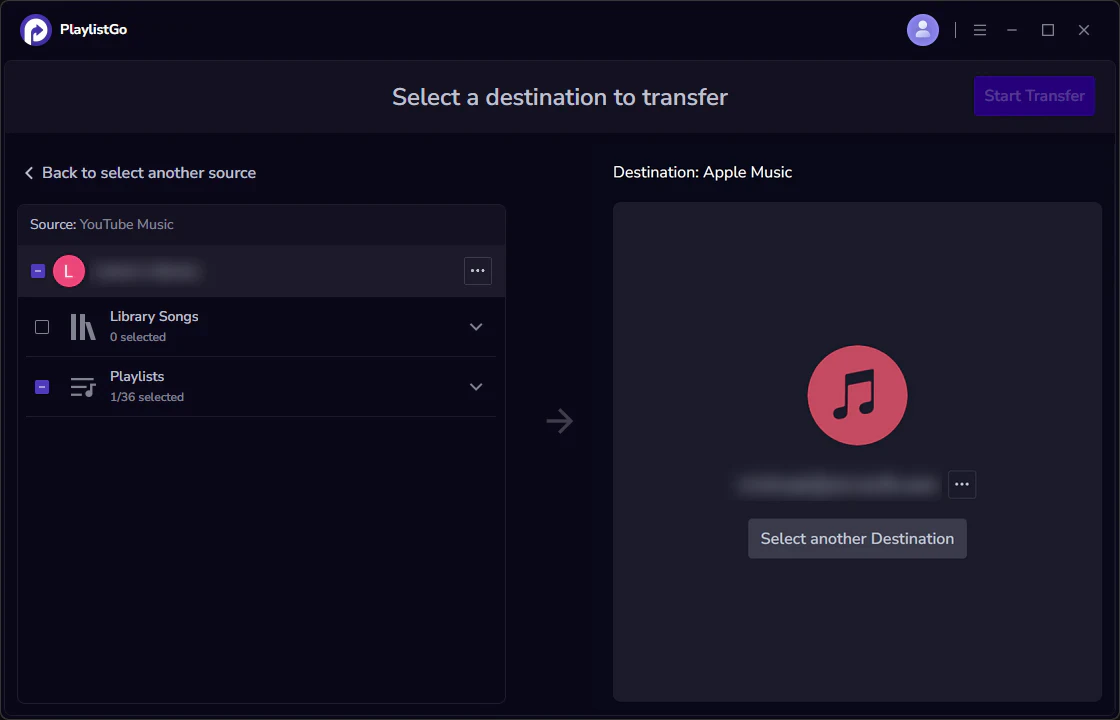Click the 'Library Songs' title text
The width and height of the screenshot is (1120, 720).
154,316
